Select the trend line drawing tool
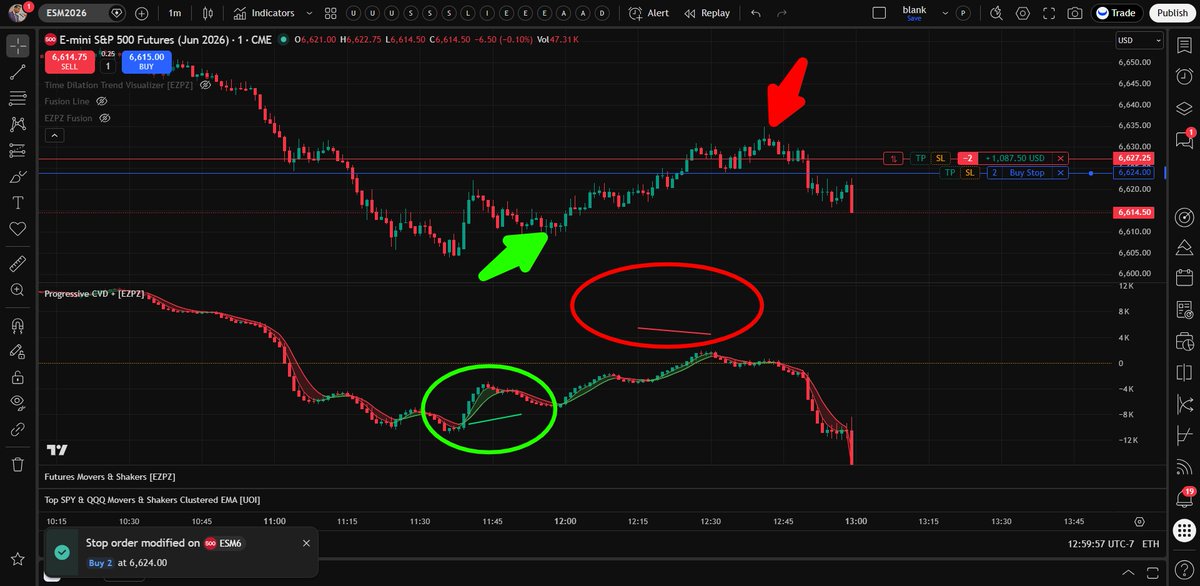The width and height of the screenshot is (1200, 586). 17,73
